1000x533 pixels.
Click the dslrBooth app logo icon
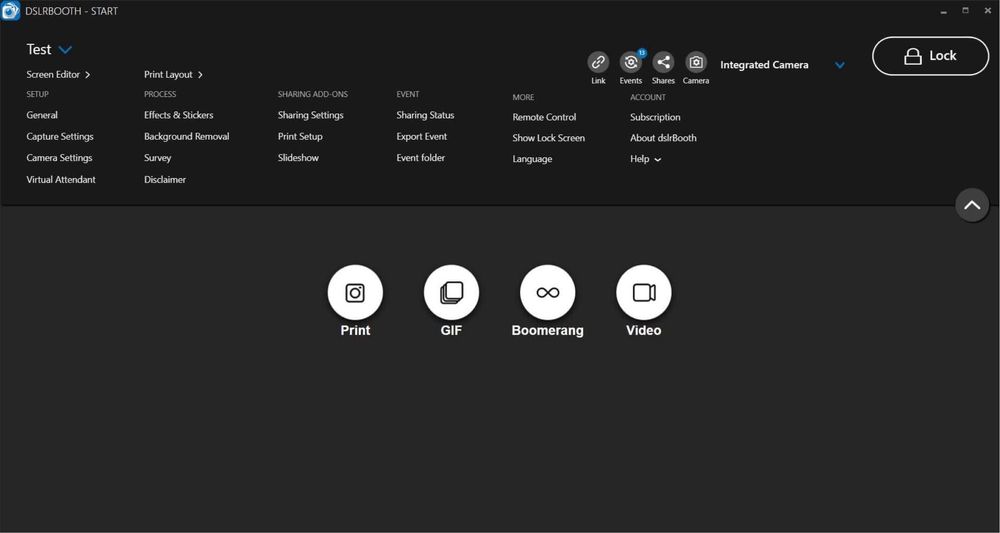(11, 11)
